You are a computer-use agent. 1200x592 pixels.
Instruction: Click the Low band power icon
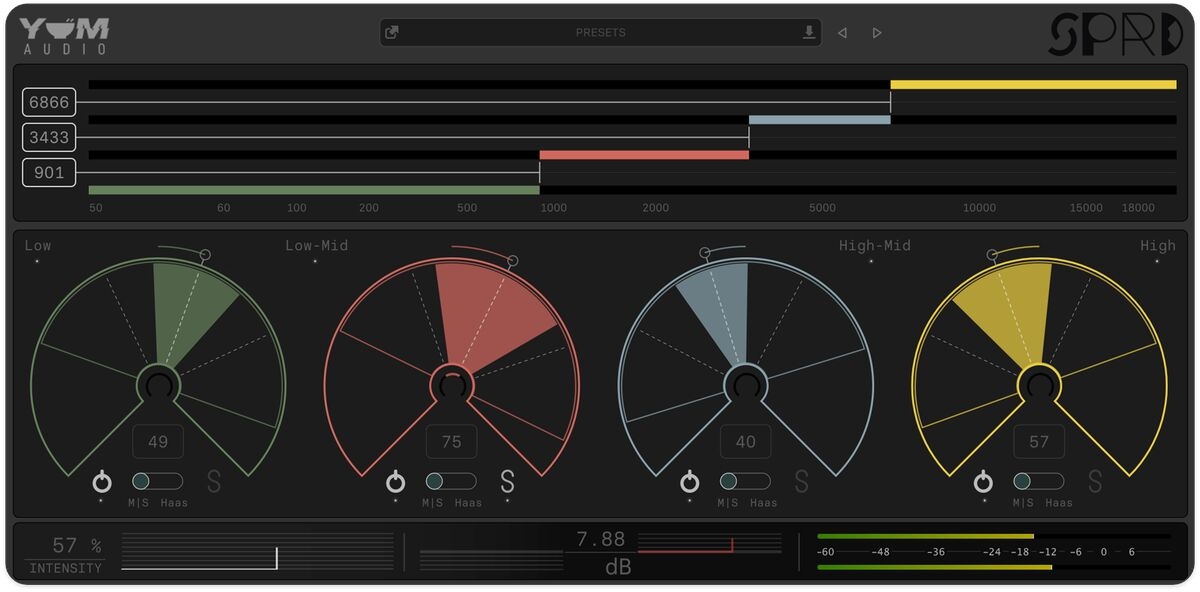[102, 482]
